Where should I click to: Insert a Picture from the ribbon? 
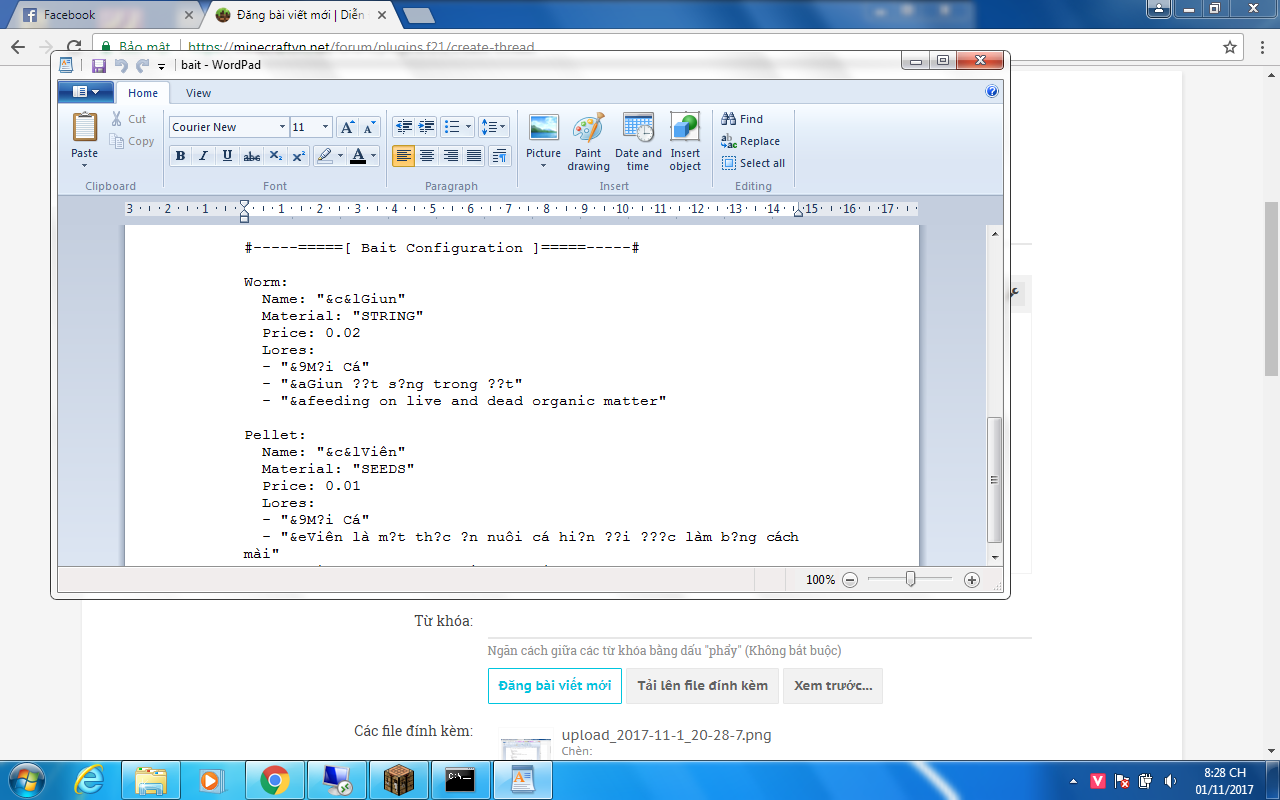coord(543,129)
